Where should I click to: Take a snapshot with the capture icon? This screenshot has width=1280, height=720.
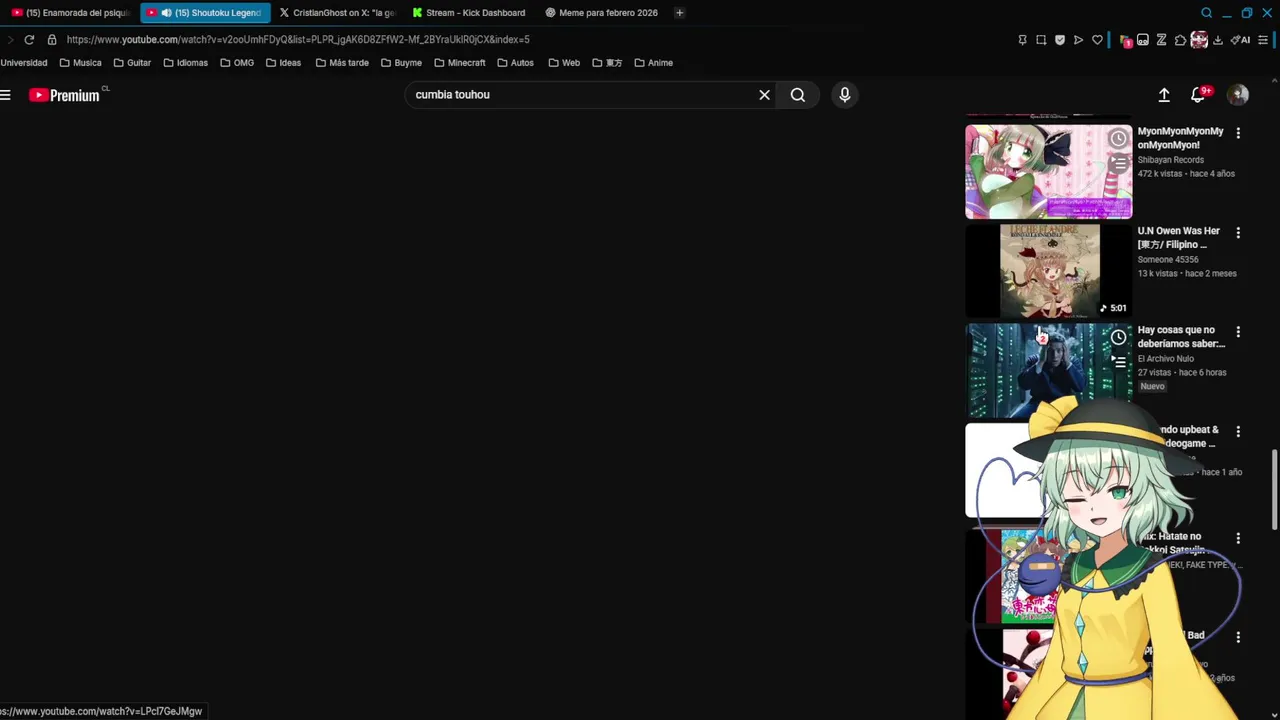click(x=1041, y=40)
